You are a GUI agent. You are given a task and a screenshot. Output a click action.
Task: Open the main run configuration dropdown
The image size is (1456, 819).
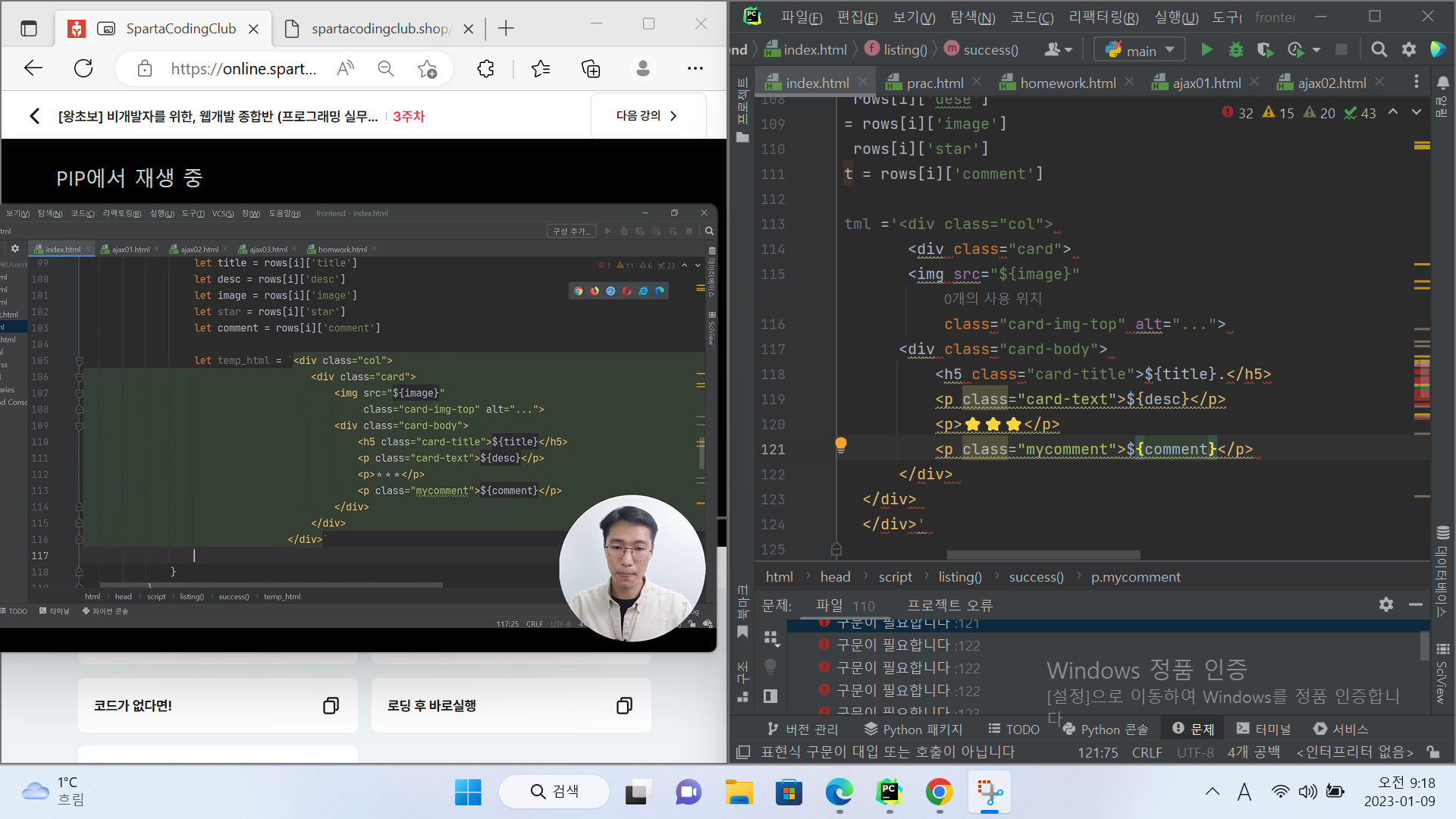(1139, 50)
